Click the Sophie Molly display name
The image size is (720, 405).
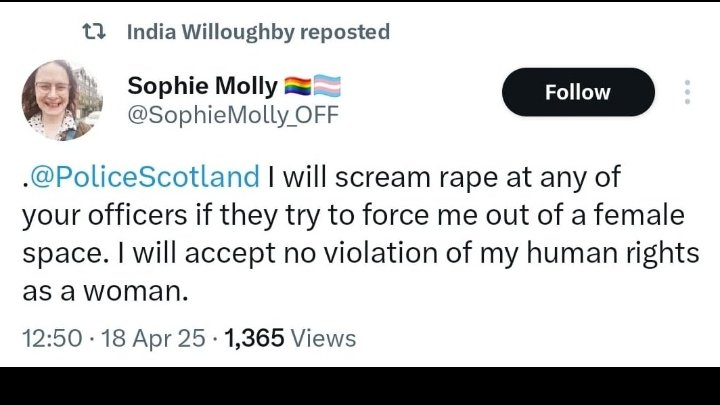(202, 87)
